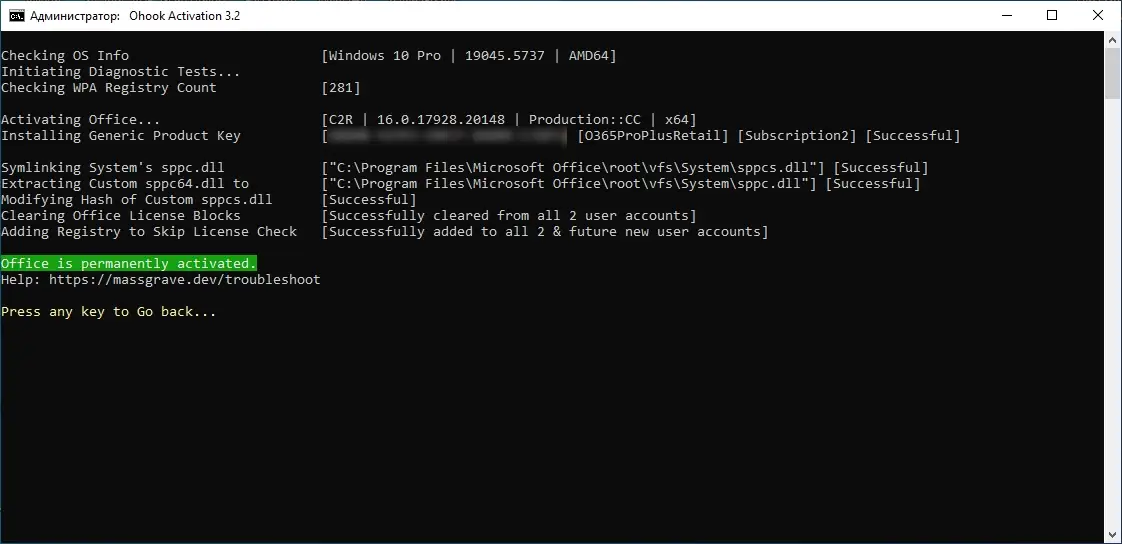The width and height of the screenshot is (1122, 544).
Task: Maximize the Ohook Activation console window
Action: [x=1052, y=16]
